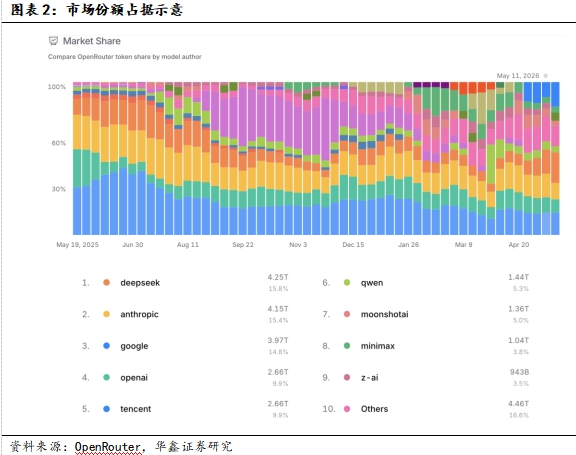Click openai's '2.66T' token value
The width and height of the screenshot is (576, 455).
[278, 372]
